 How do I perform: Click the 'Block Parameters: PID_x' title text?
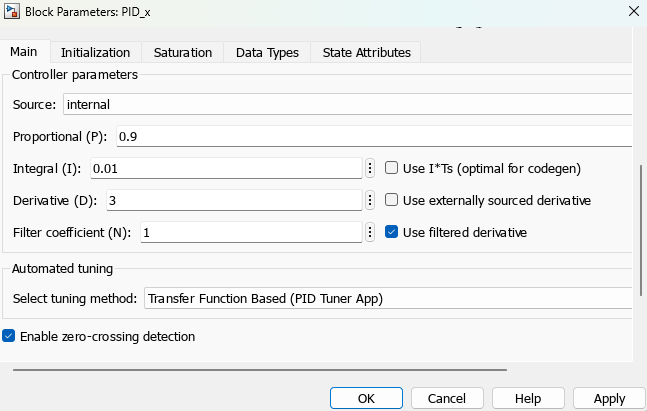[x=87, y=12]
